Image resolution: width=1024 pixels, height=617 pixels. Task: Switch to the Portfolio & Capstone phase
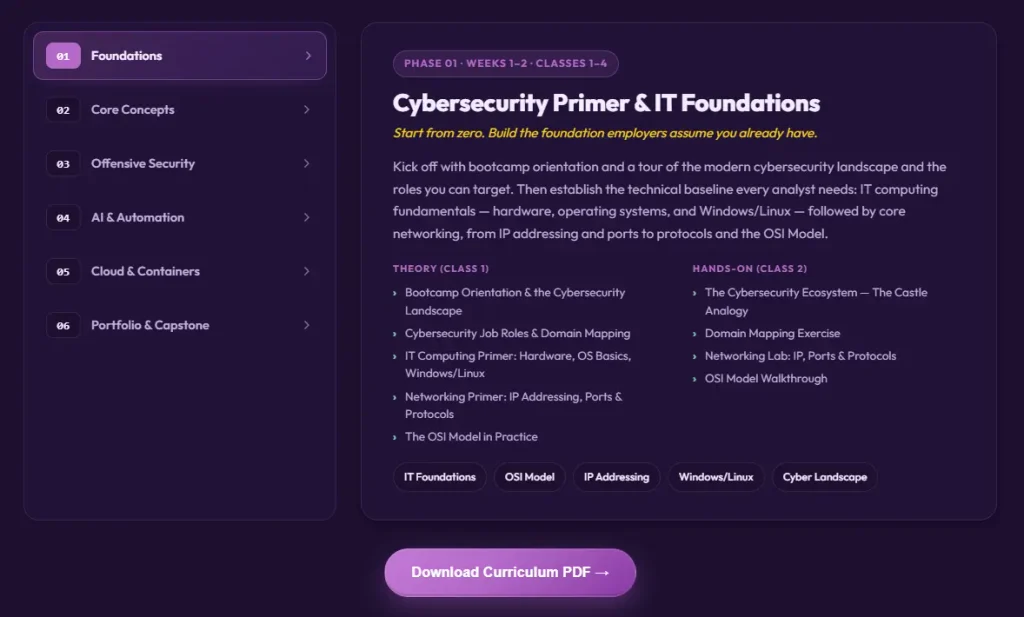tap(180, 325)
